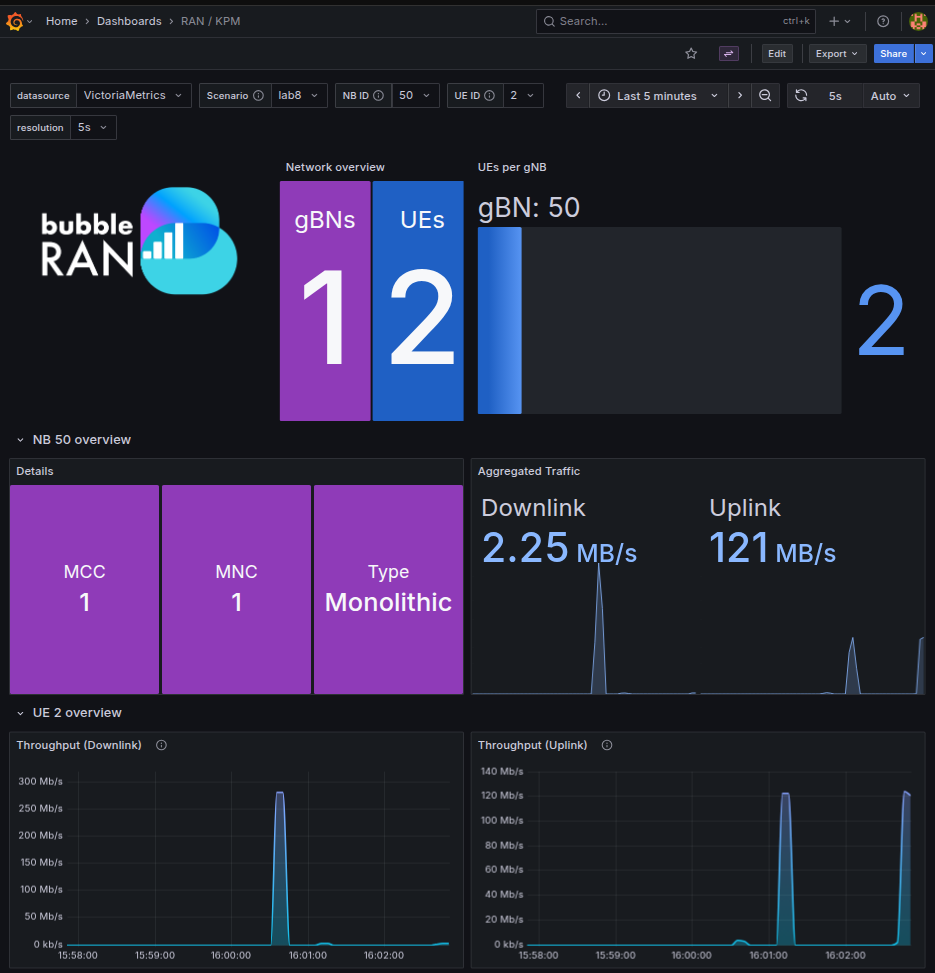Open the help question mark icon
935x973 pixels.
pyautogui.click(x=883, y=21)
